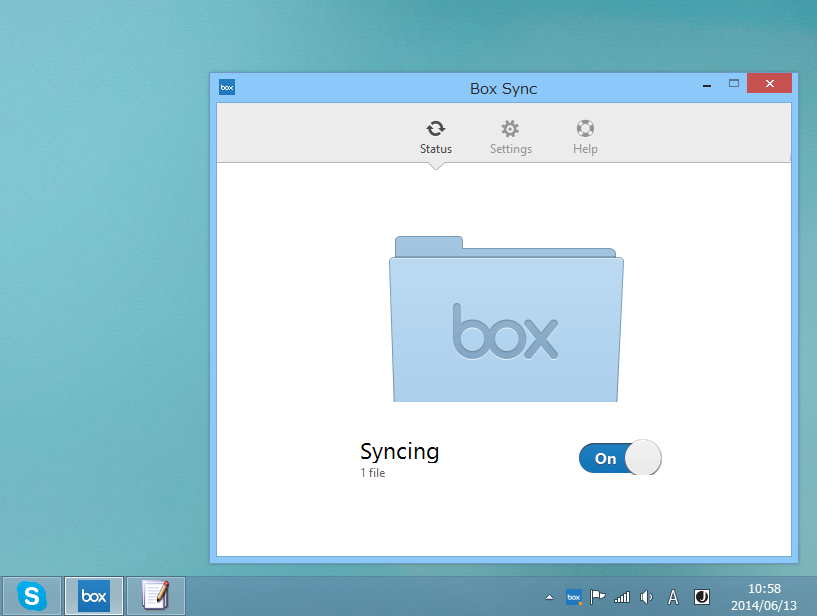Screen dimensions: 817x616
Task: Start Skype from the taskbar
Action: point(31,596)
